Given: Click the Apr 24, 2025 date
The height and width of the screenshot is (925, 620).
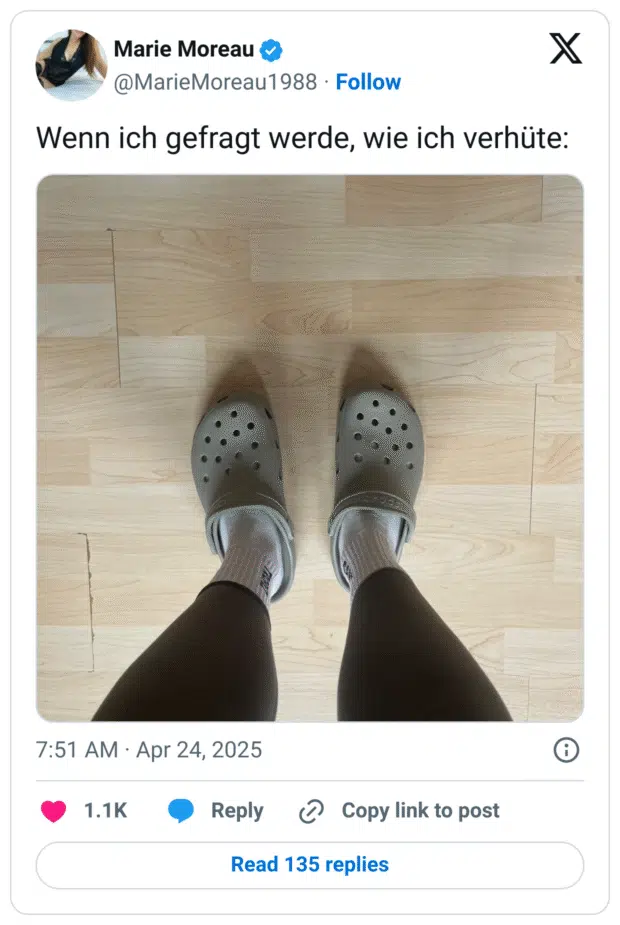Looking at the screenshot, I should click(x=199, y=750).
